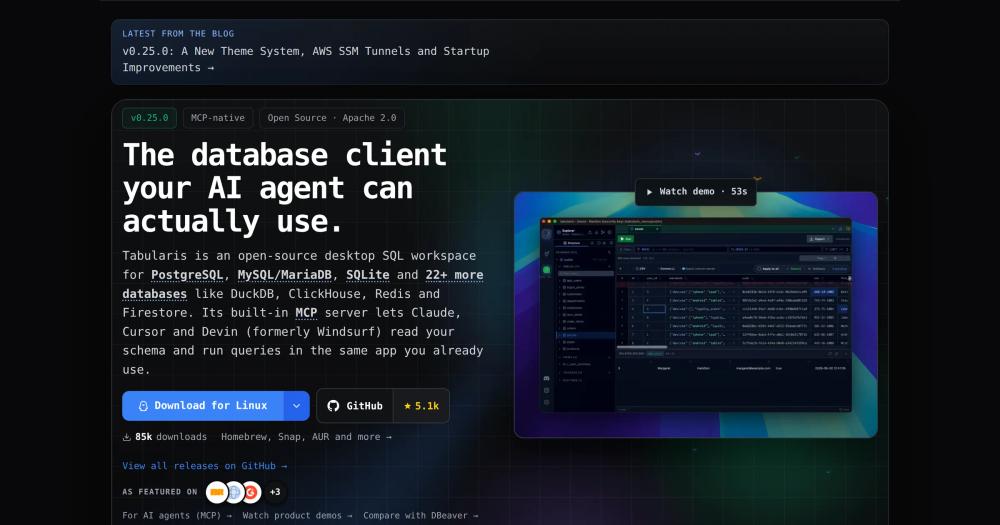Screen dimensions: 1000x525
Task: Click the GitHub octocat logo icon
Action: coord(333,406)
